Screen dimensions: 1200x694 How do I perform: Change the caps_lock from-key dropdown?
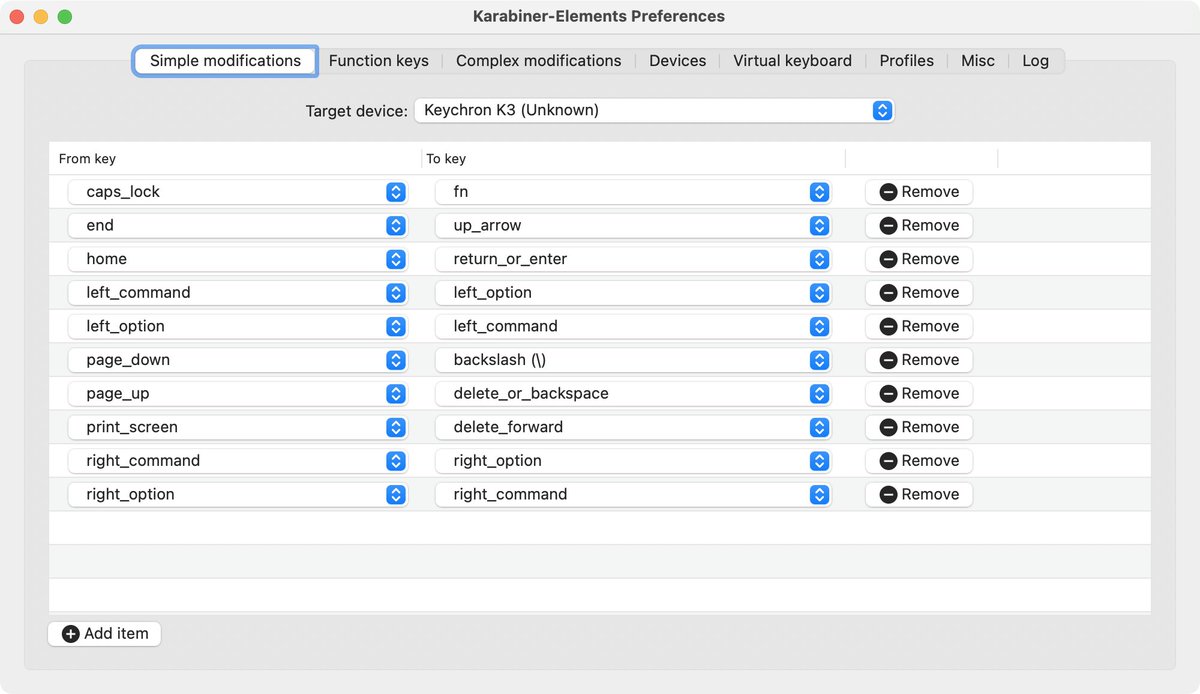pyautogui.click(x=238, y=192)
